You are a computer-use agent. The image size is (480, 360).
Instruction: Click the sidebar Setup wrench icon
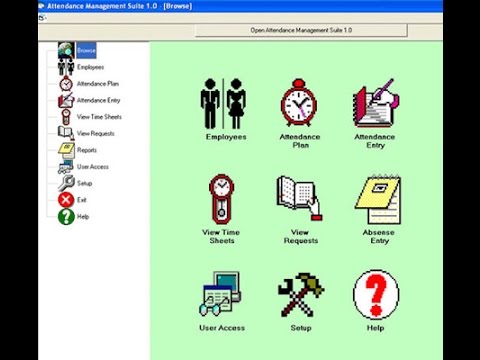click(66, 183)
